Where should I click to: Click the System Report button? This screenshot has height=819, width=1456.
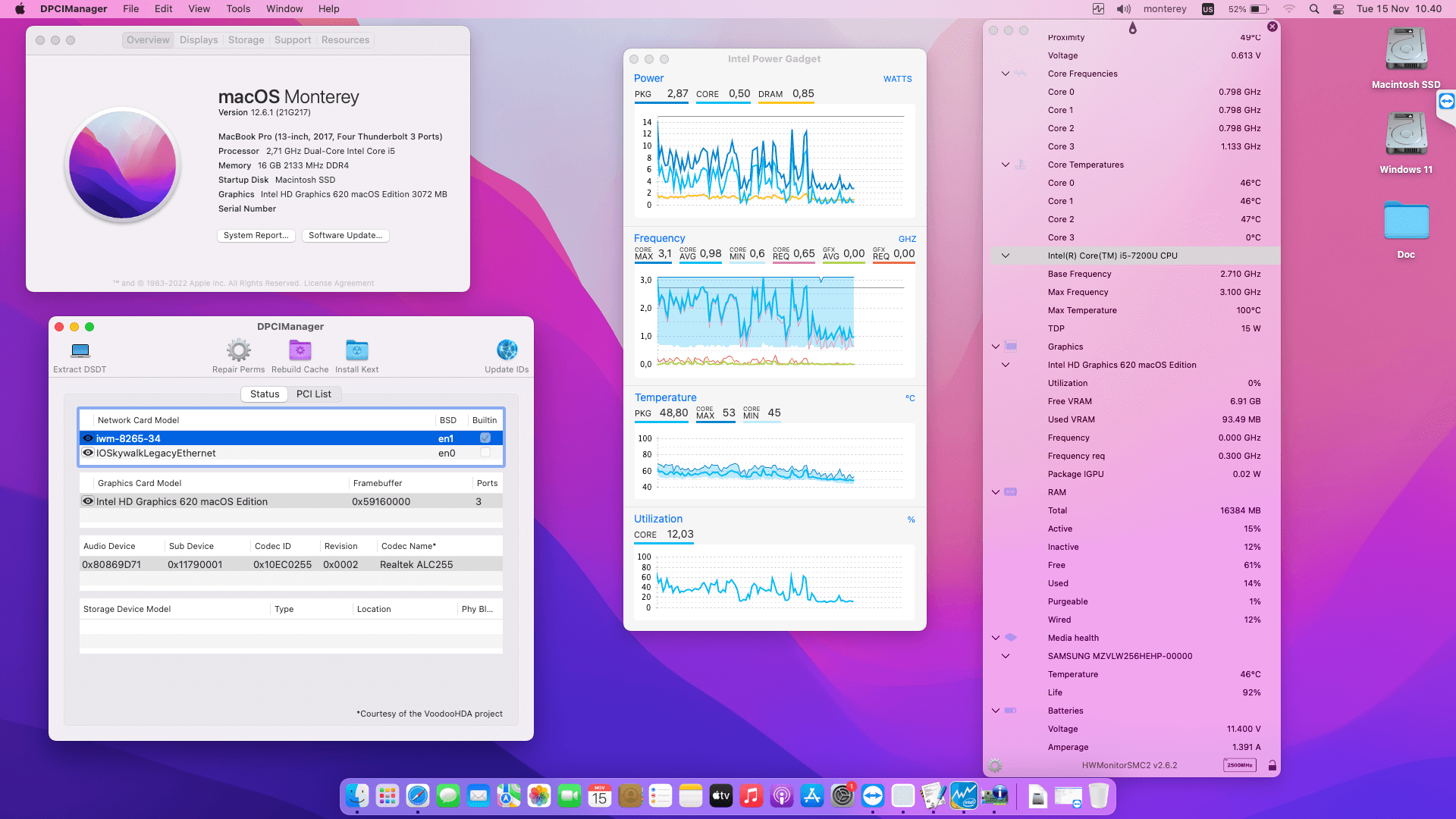click(256, 236)
